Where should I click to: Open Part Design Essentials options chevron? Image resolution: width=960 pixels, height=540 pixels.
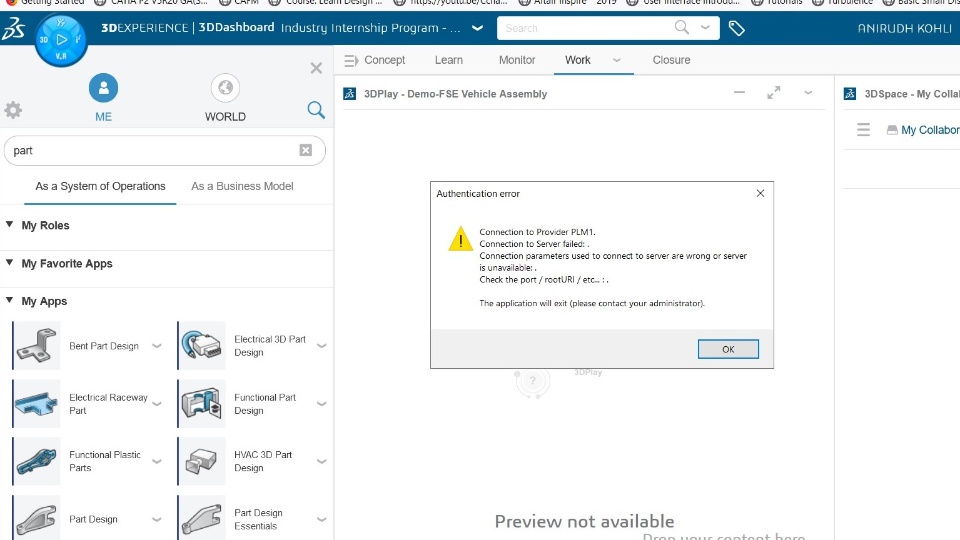pos(321,519)
